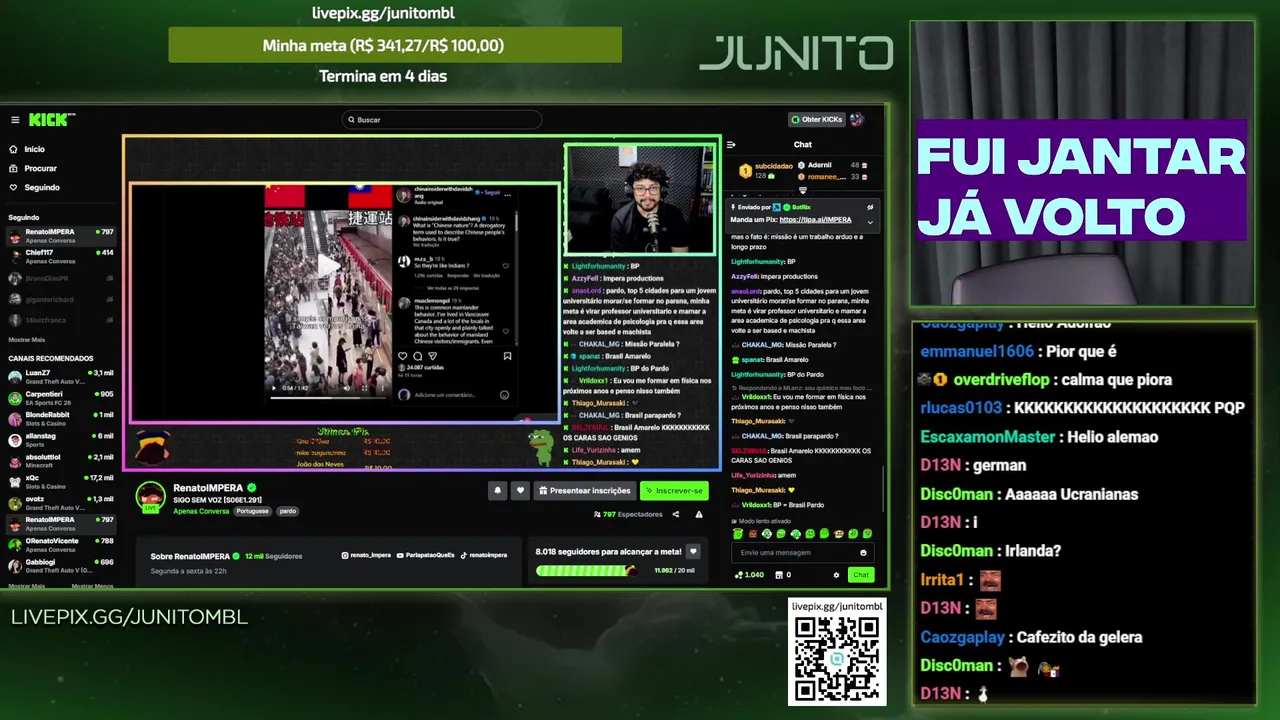Open the user avatar menu
Viewport: 1280px width, 720px height.
pos(857,120)
